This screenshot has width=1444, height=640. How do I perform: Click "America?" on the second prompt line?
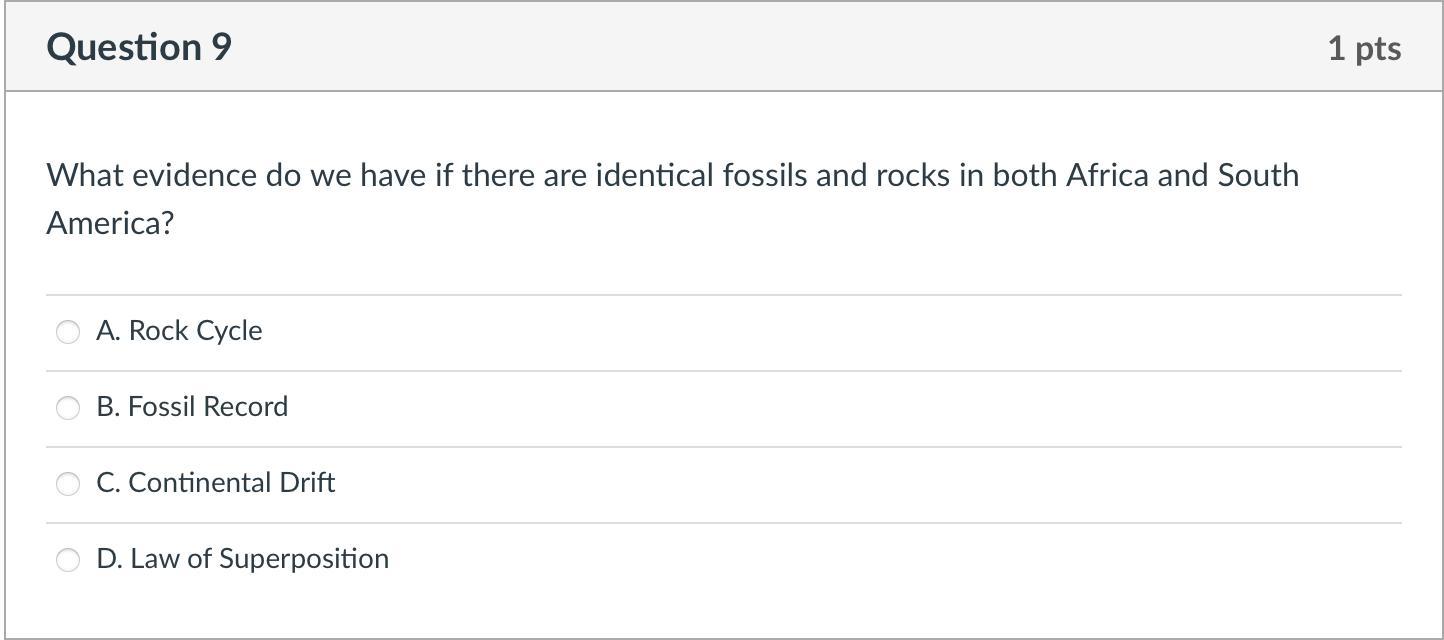110,223
